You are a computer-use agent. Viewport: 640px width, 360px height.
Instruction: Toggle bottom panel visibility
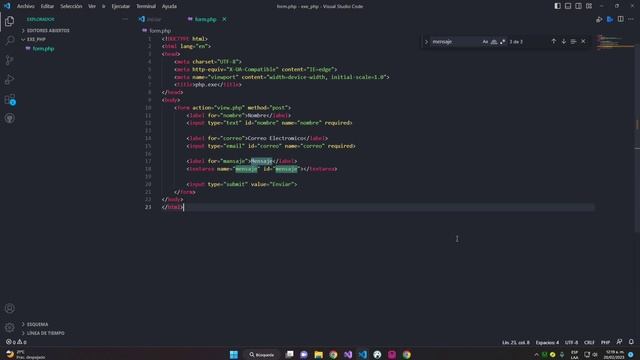click(x=568, y=6)
